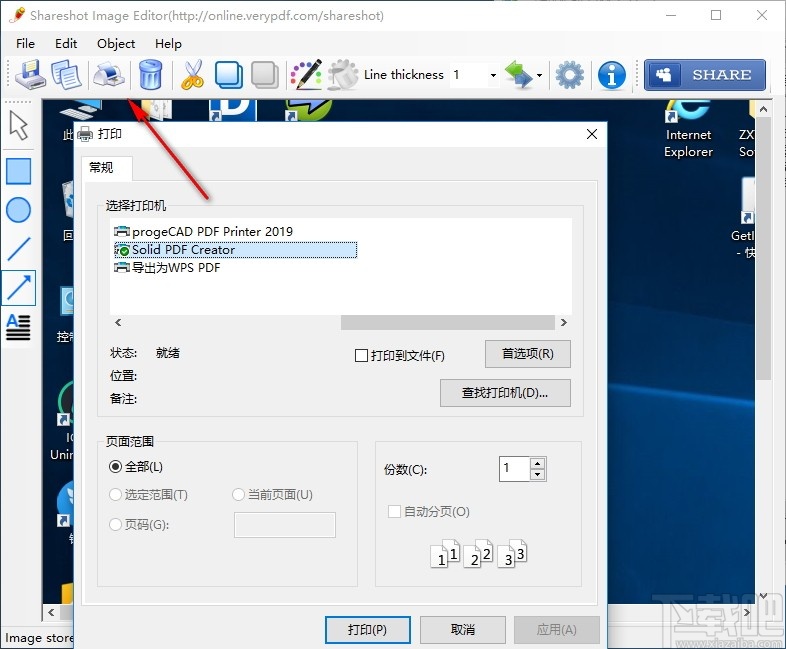Select Solid PDF Creator printer
This screenshot has width=786, height=649.
click(x=236, y=250)
